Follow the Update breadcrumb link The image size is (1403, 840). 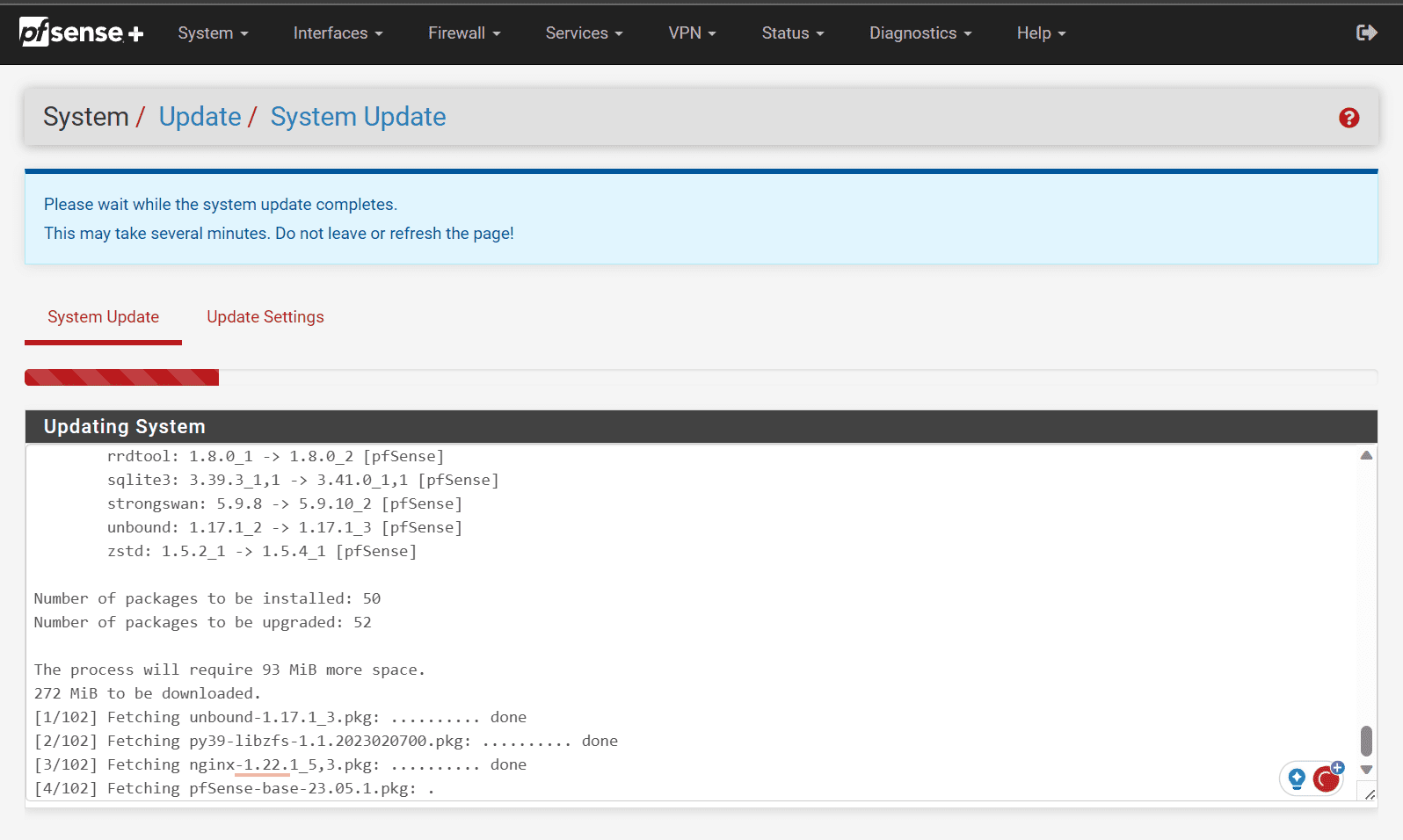pyautogui.click(x=200, y=117)
